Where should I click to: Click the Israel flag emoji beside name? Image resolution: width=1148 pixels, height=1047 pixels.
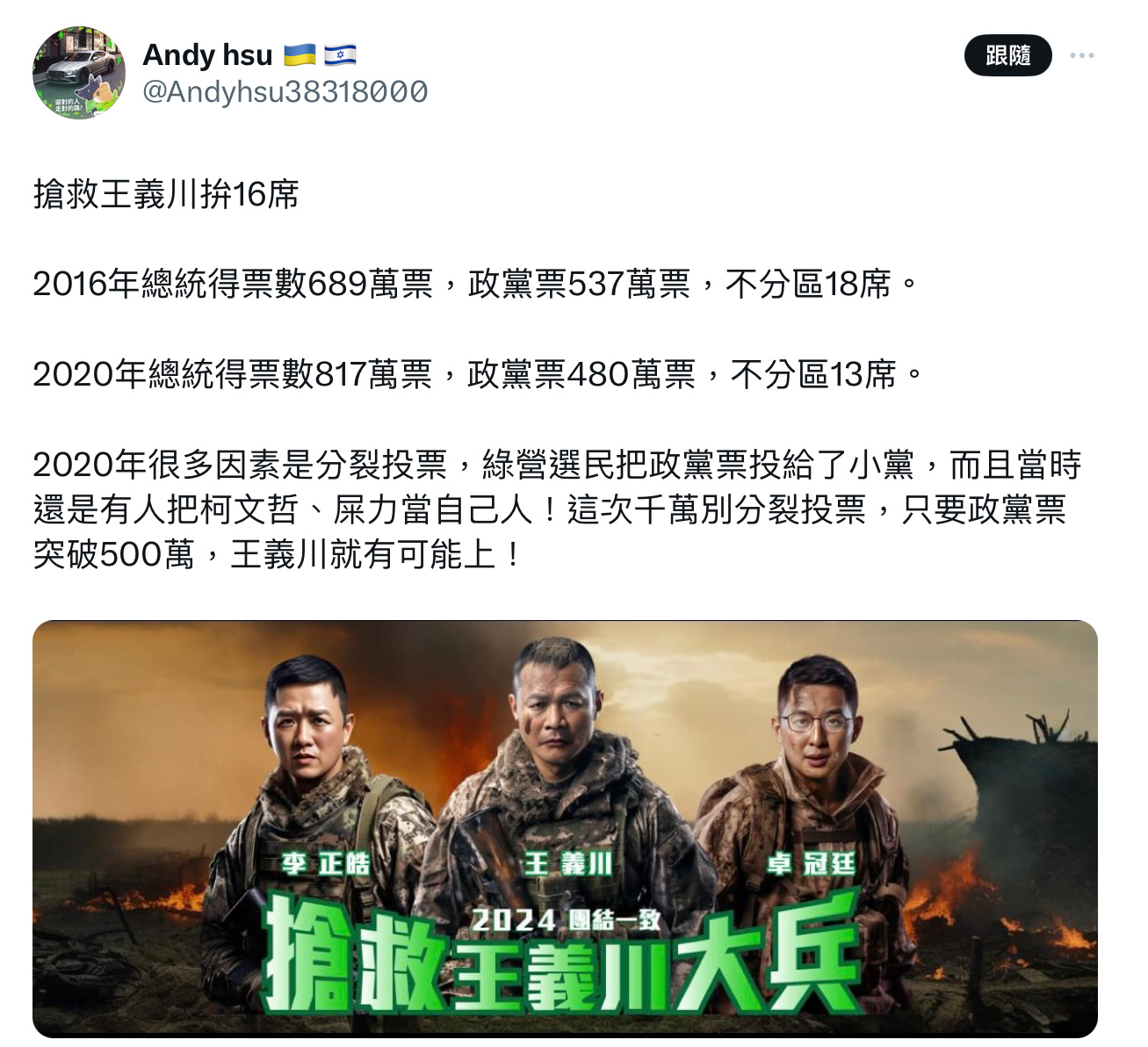pos(340,55)
